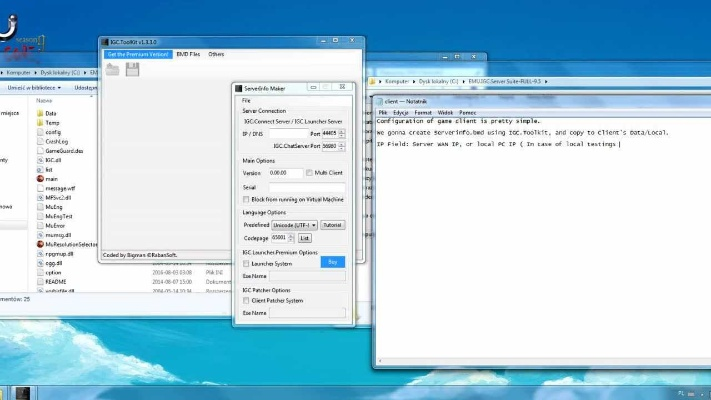
Task: Open the Predefined Unicode (UTF-) dropdown
Action: pyautogui.click(x=294, y=225)
